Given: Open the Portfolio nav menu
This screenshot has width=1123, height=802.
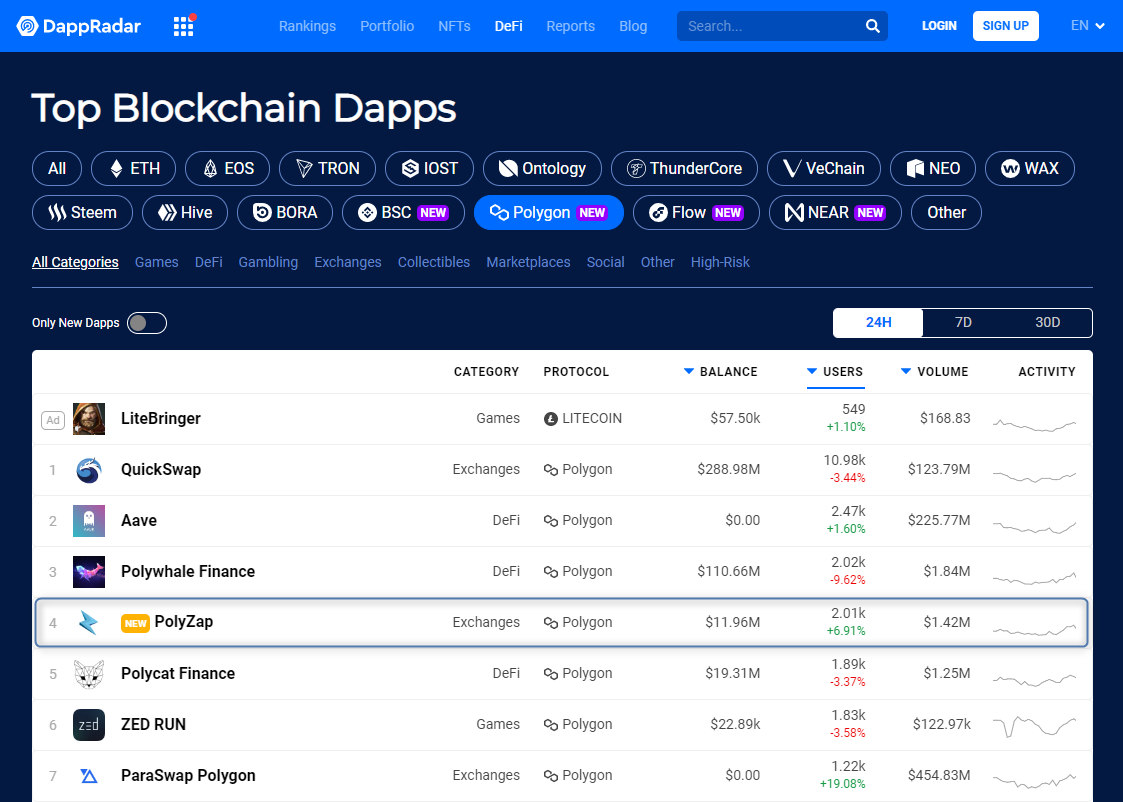Looking at the screenshot, I should point(387,26).
